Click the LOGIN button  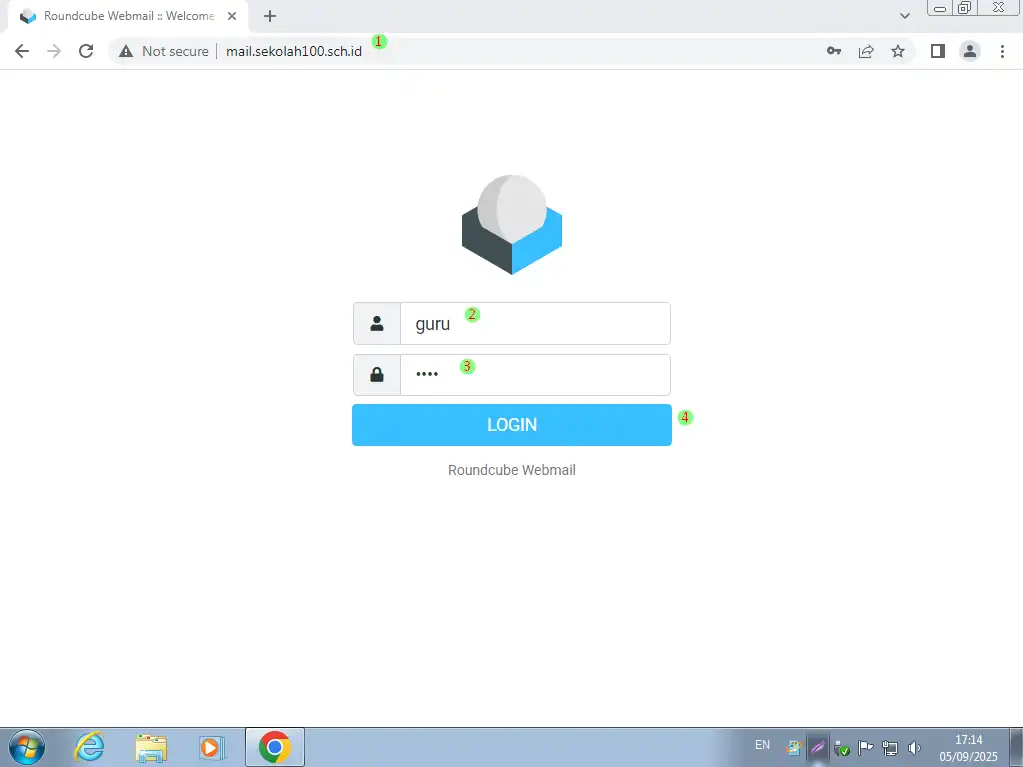point(512,425)
